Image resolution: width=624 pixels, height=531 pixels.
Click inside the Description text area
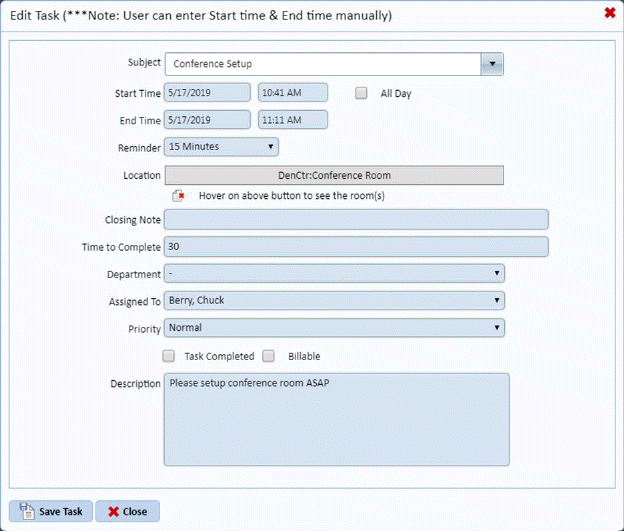pyautogui.click(x=336, y=420)
